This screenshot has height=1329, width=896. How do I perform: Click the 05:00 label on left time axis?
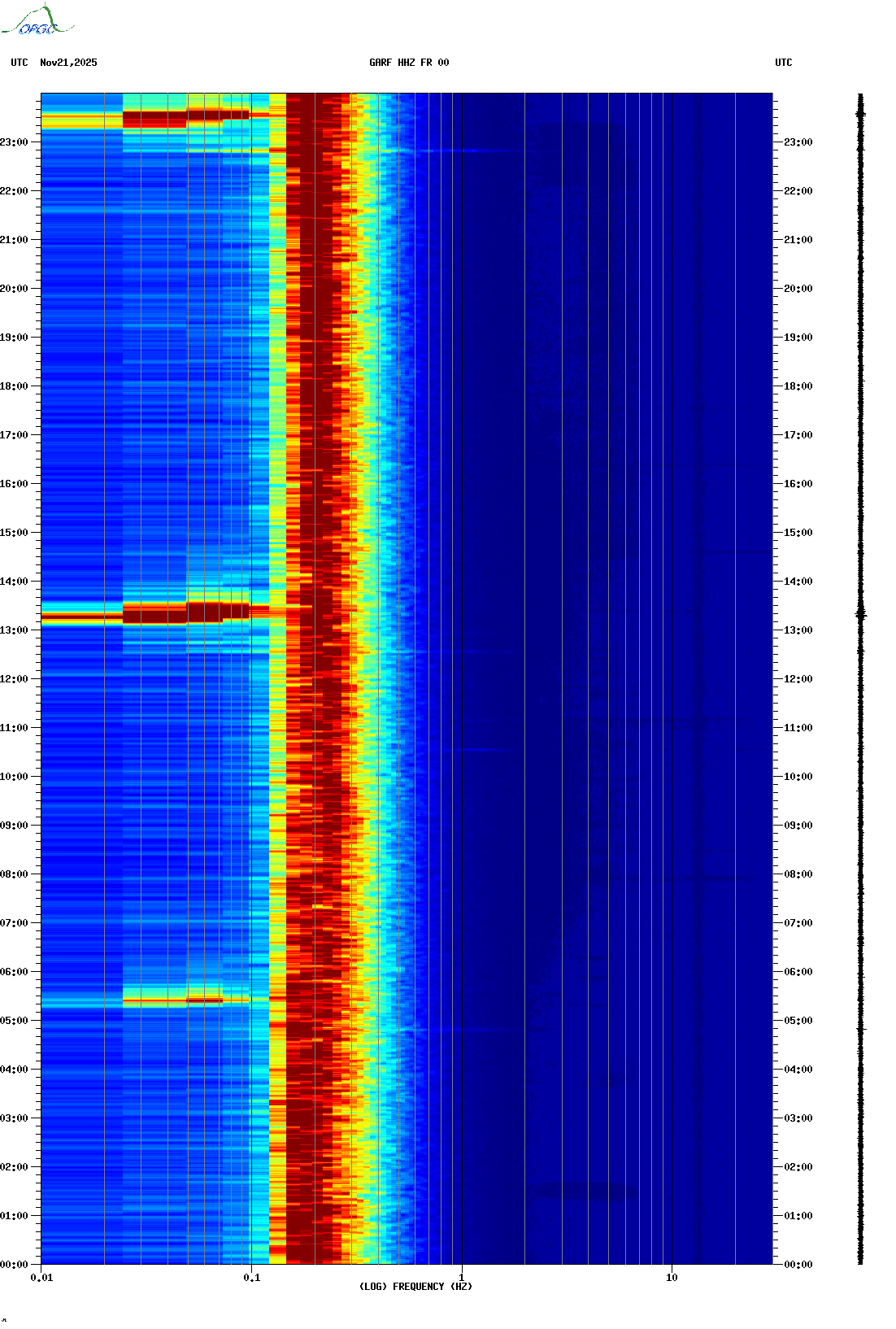(14, 1021)
